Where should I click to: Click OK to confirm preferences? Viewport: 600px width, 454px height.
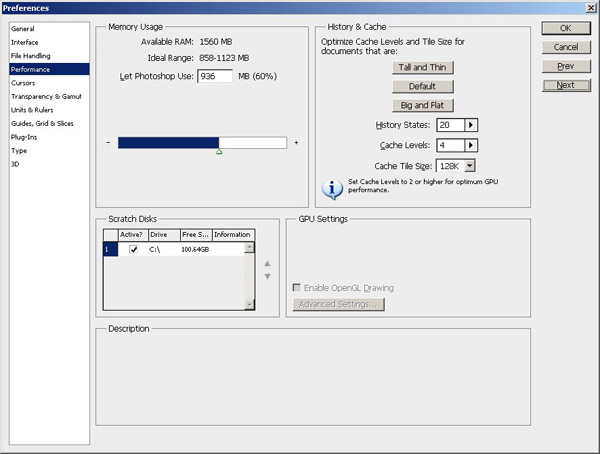click(566, 28)
